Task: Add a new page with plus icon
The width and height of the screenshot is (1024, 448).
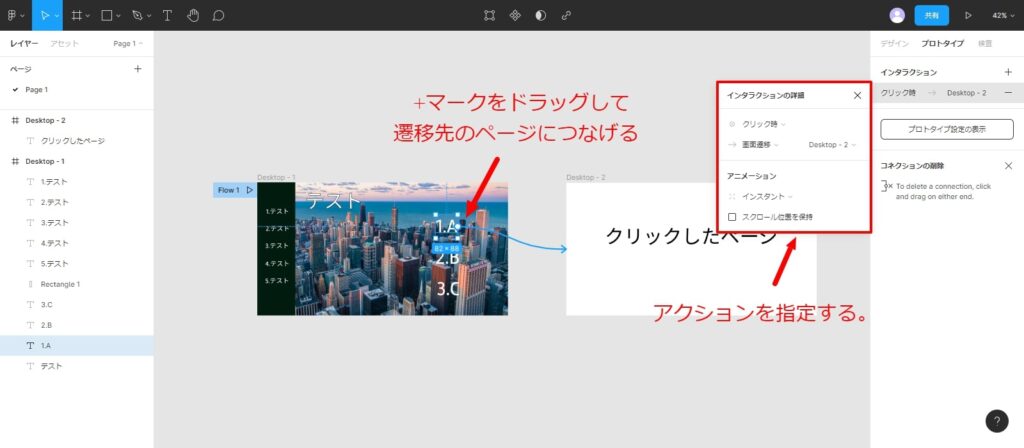Action: [x=138, y=69]
